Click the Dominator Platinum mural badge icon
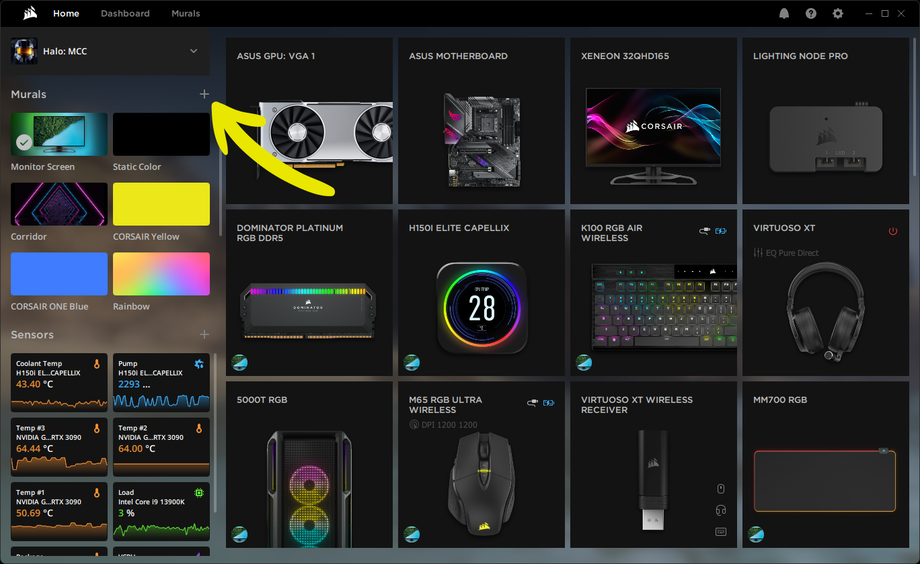This screenshot has width=920, height=564. click(239, 363)
